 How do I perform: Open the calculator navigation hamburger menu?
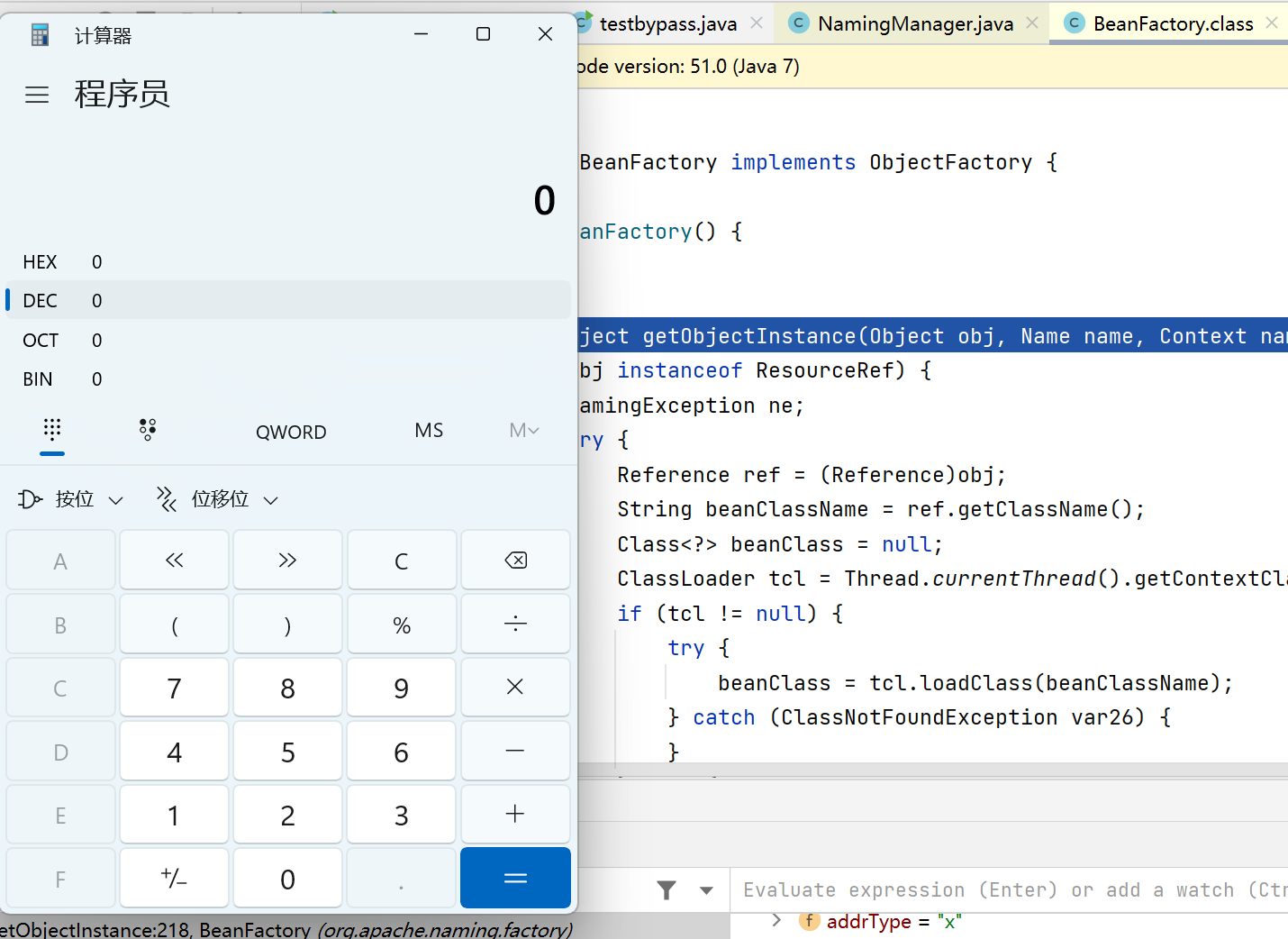tap(37, 95)
